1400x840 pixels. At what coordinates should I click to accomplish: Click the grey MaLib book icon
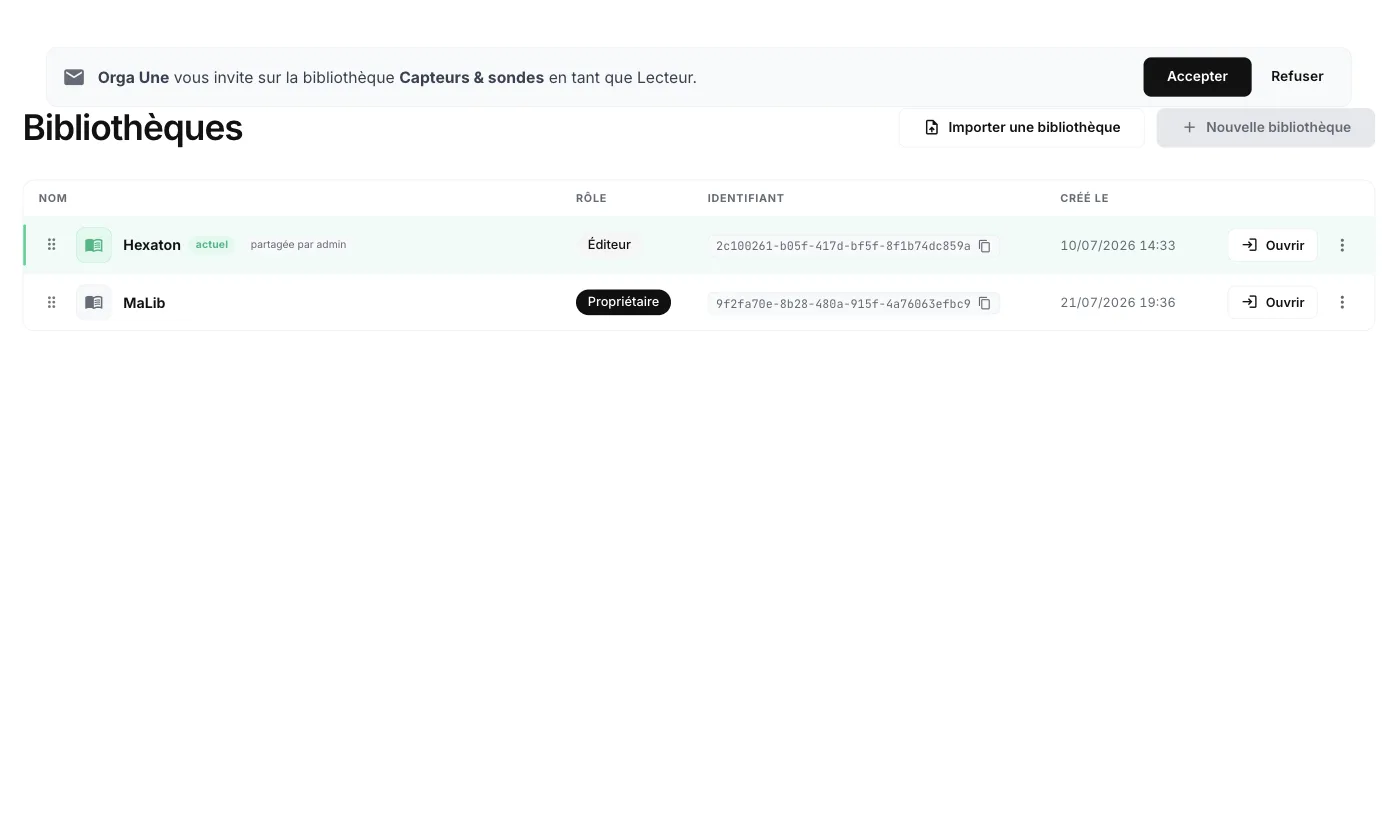pyautogui.click(x=94, y=302)
